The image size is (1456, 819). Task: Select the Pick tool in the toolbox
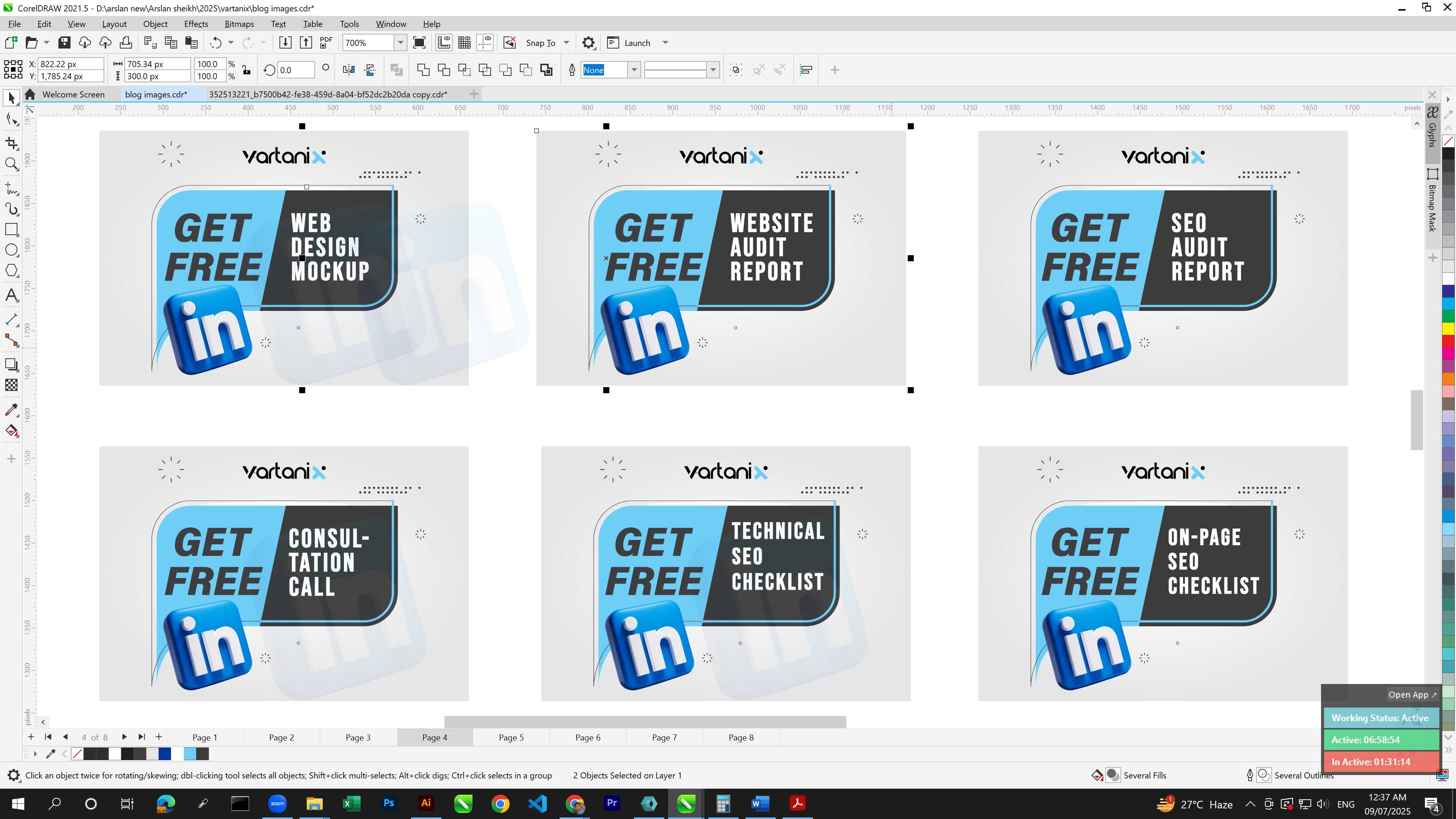[x=11, y=98]
